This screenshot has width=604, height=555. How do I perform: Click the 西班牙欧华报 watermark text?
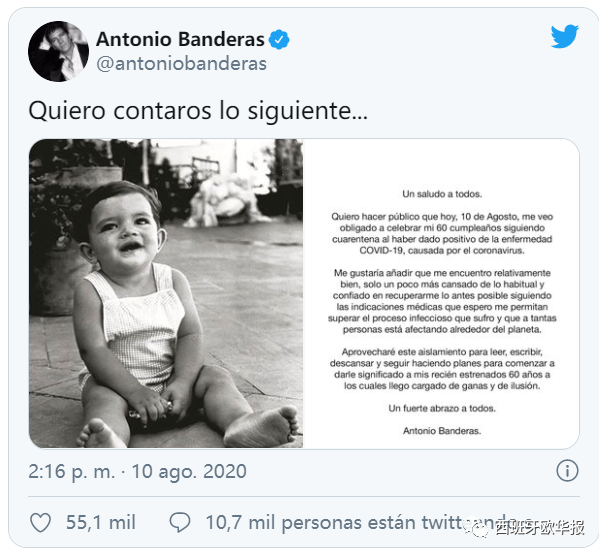[540, 527]
